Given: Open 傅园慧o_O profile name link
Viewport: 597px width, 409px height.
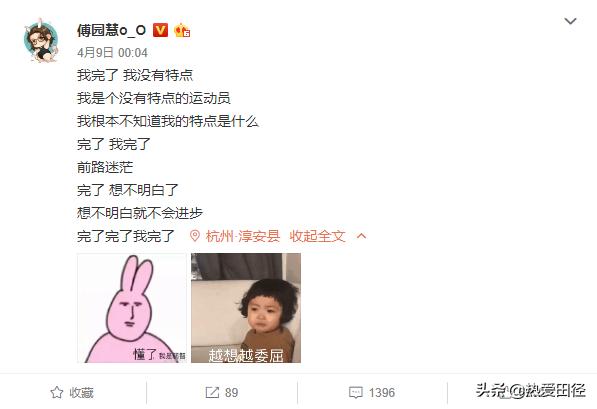Looking at the screenshot, I should coord(111,30).
